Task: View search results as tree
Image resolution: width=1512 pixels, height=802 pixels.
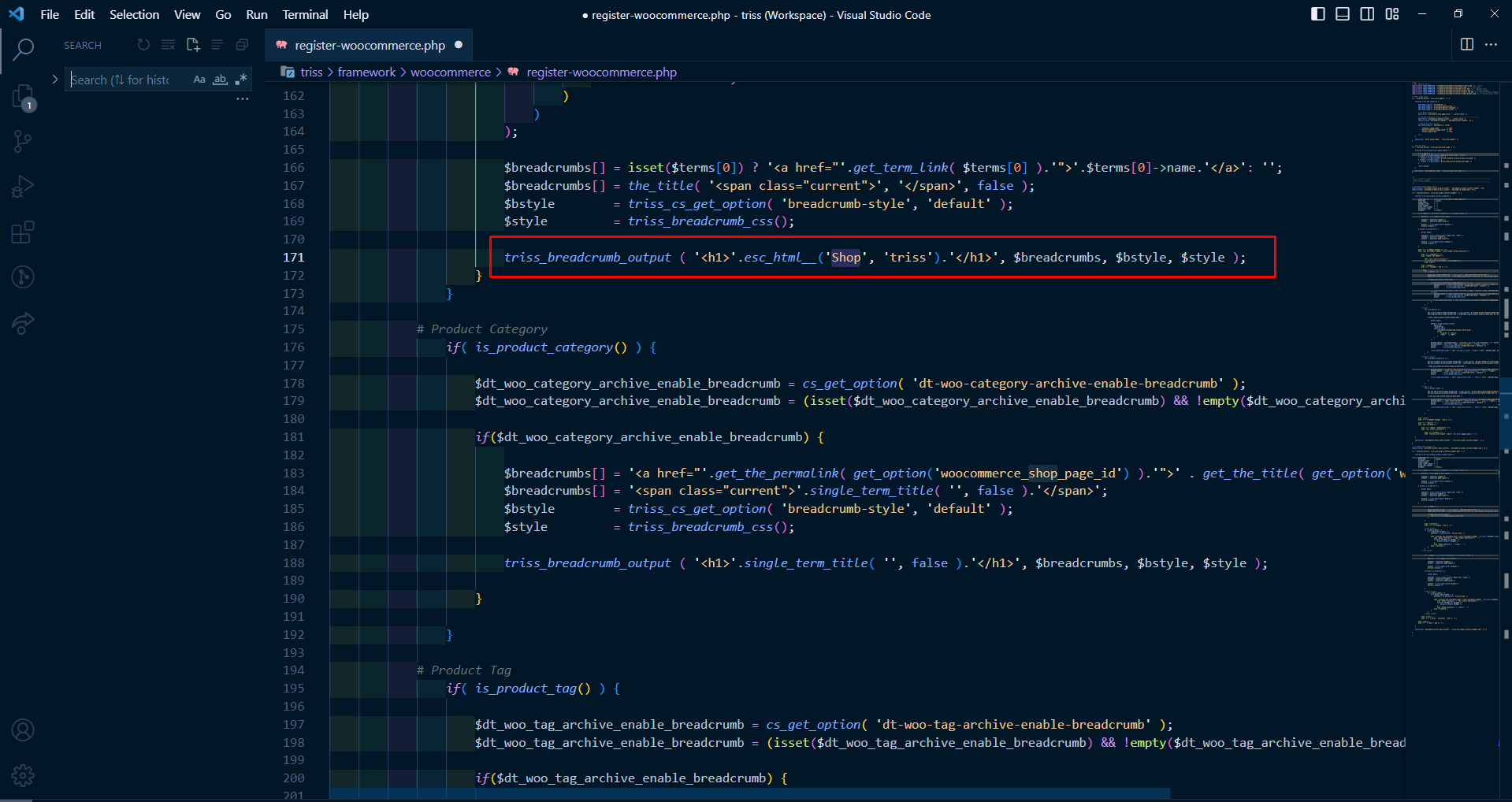Action: coord(217,45)
